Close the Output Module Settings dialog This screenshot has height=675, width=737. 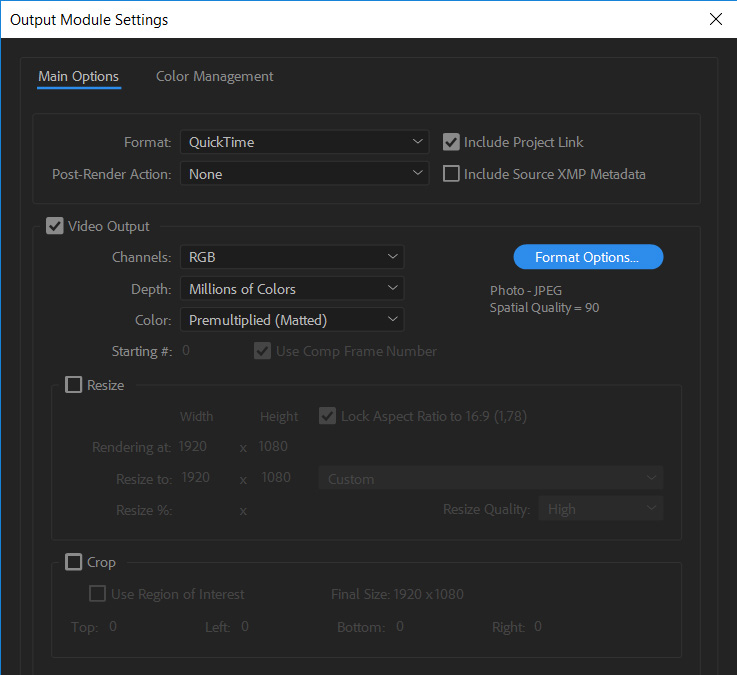point(715,19)
